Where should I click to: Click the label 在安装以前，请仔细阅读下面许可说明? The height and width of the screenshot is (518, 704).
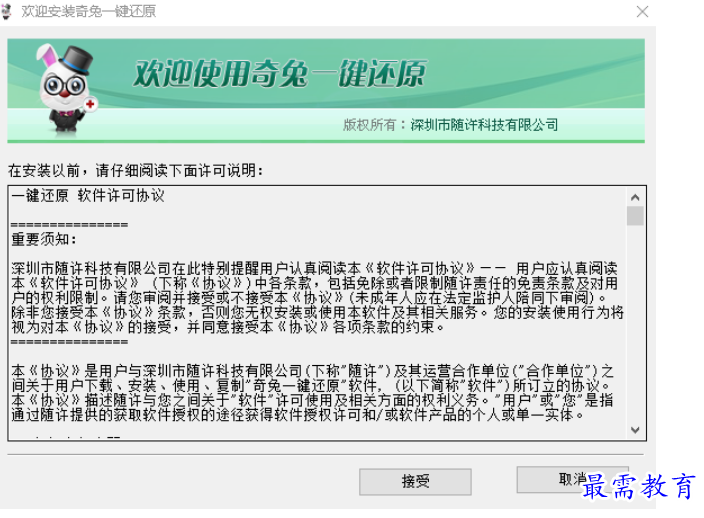136,171
